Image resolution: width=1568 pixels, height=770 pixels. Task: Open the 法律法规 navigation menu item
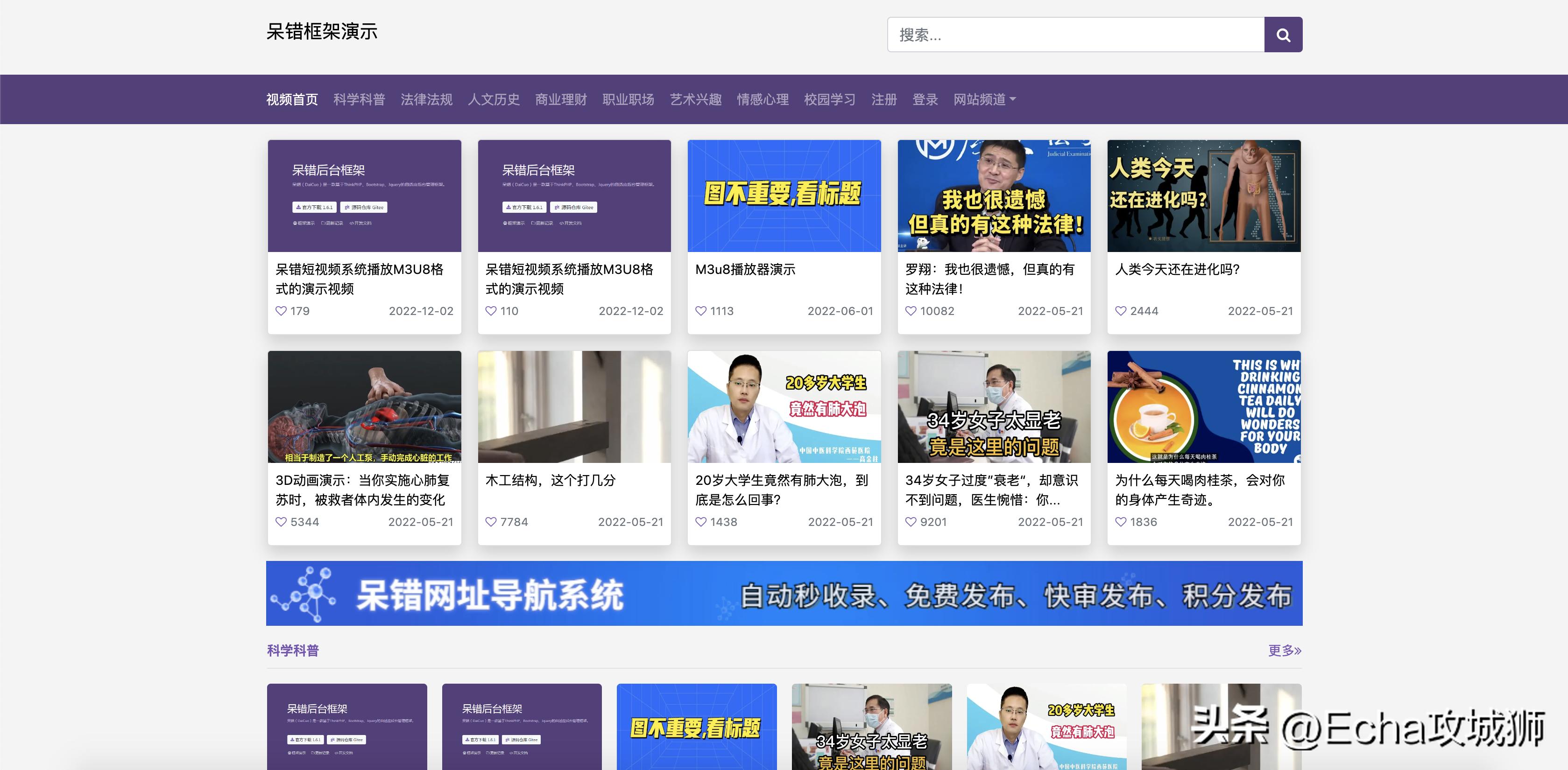coord(427,99)
